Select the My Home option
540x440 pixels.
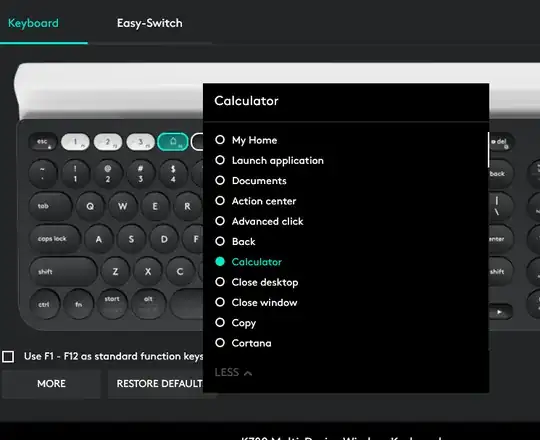pyautogui.click(x=246, y=140)
